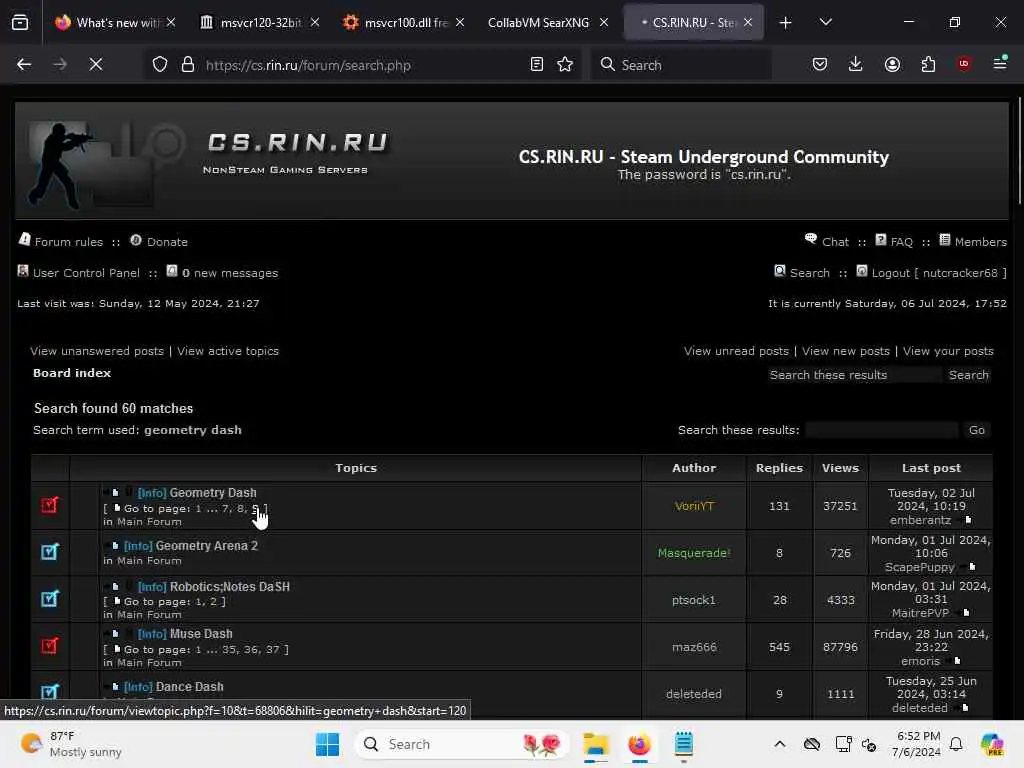Click the input beside 'Search these results:'
This screenshot has width=1024, height=768.
(881, 430)
